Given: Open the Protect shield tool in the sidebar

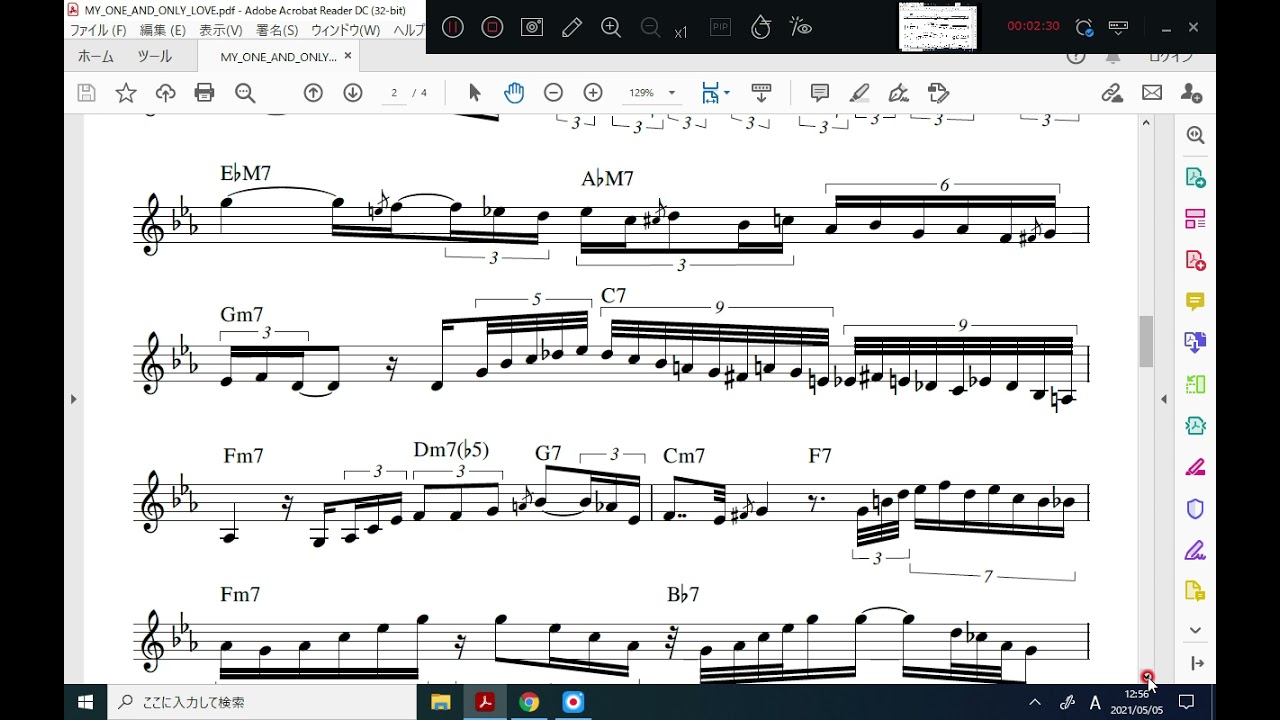Looking at the screenshot, I should click(1195, 509).
